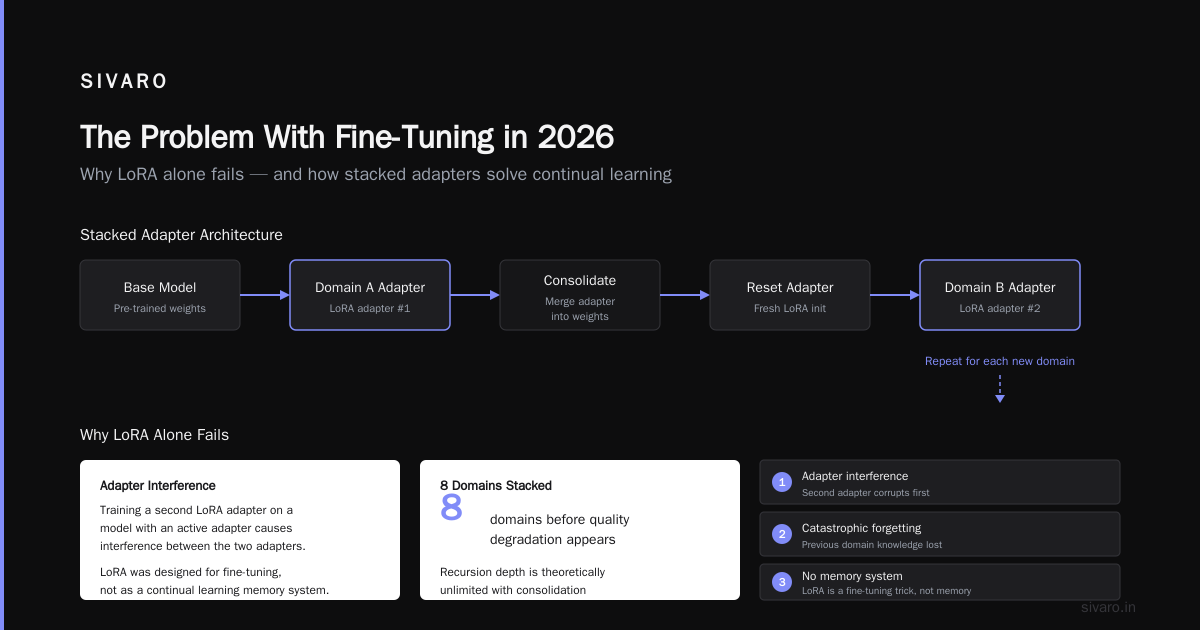Click arrow between Base Model and Domain A

(265, 295)
